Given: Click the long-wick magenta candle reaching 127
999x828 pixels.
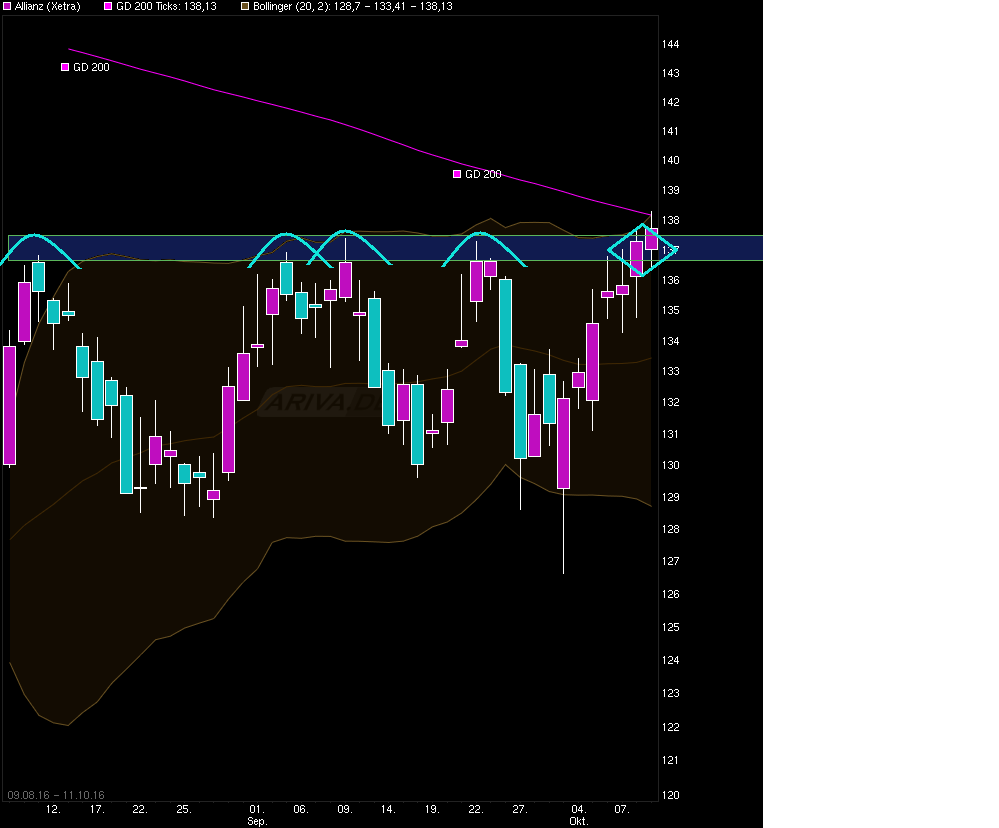Looking at the screenshot, I should point(563,443).
